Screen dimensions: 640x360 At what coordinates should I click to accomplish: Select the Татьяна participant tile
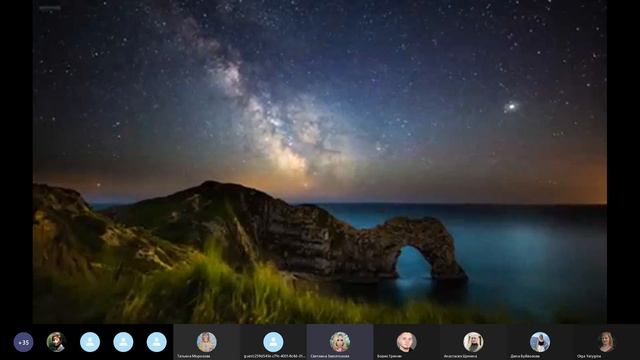point(207,342)
